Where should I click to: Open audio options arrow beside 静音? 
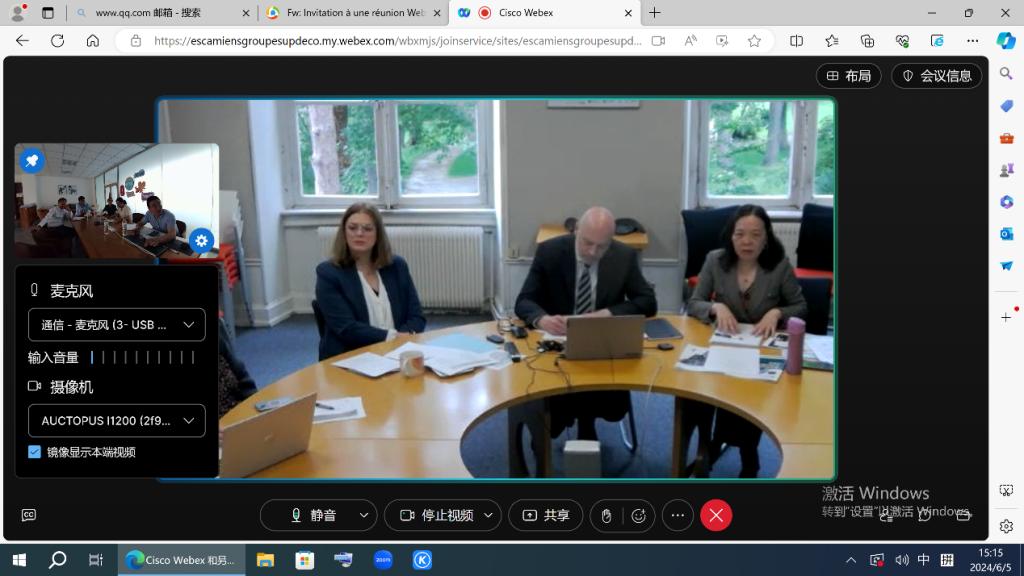[x=364, y=515]
